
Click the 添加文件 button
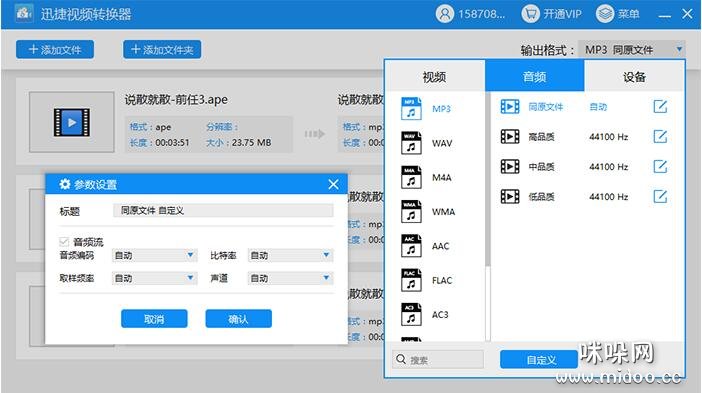[x=55, y=49]
